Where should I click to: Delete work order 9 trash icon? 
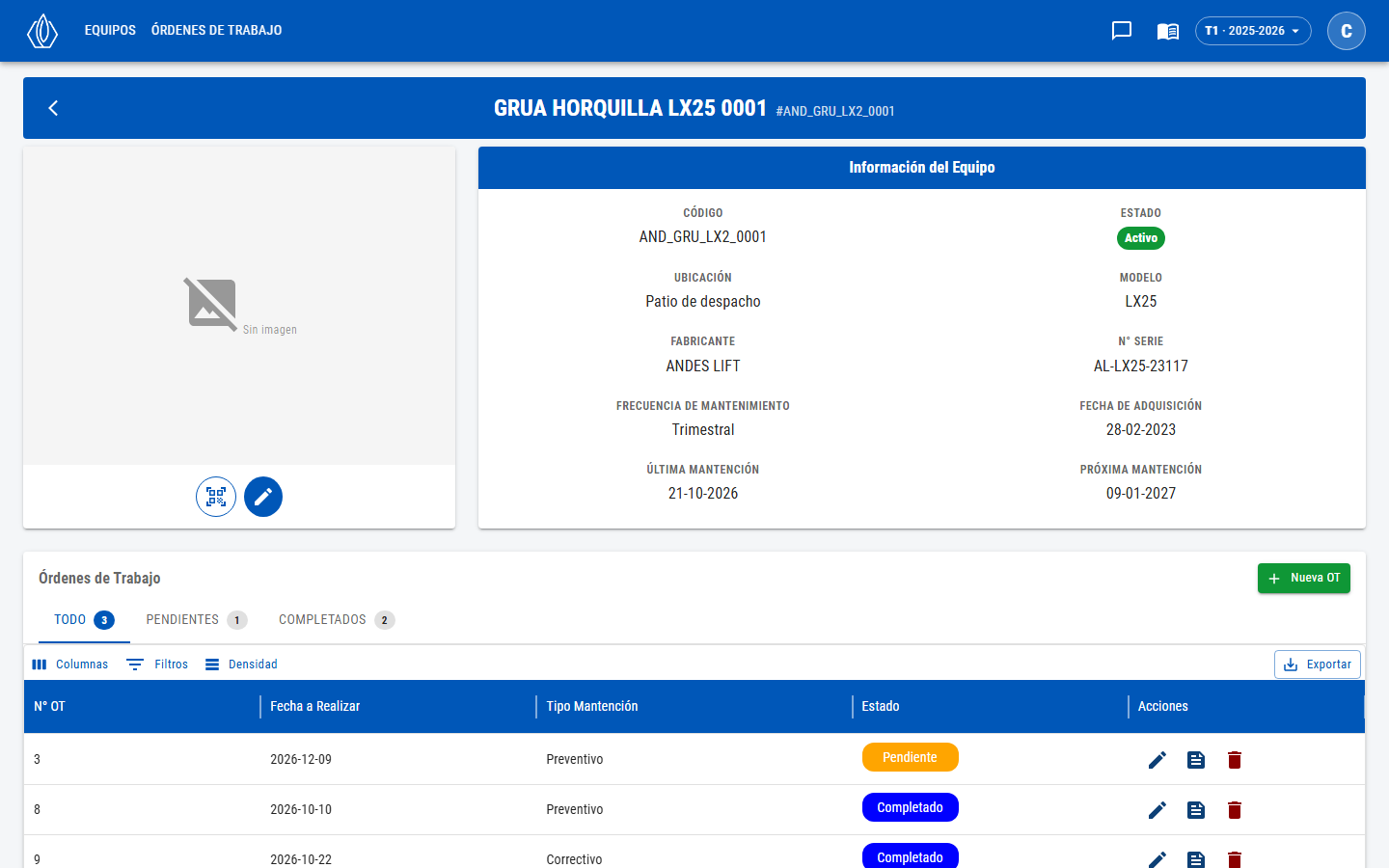[x=1235, y=858]
